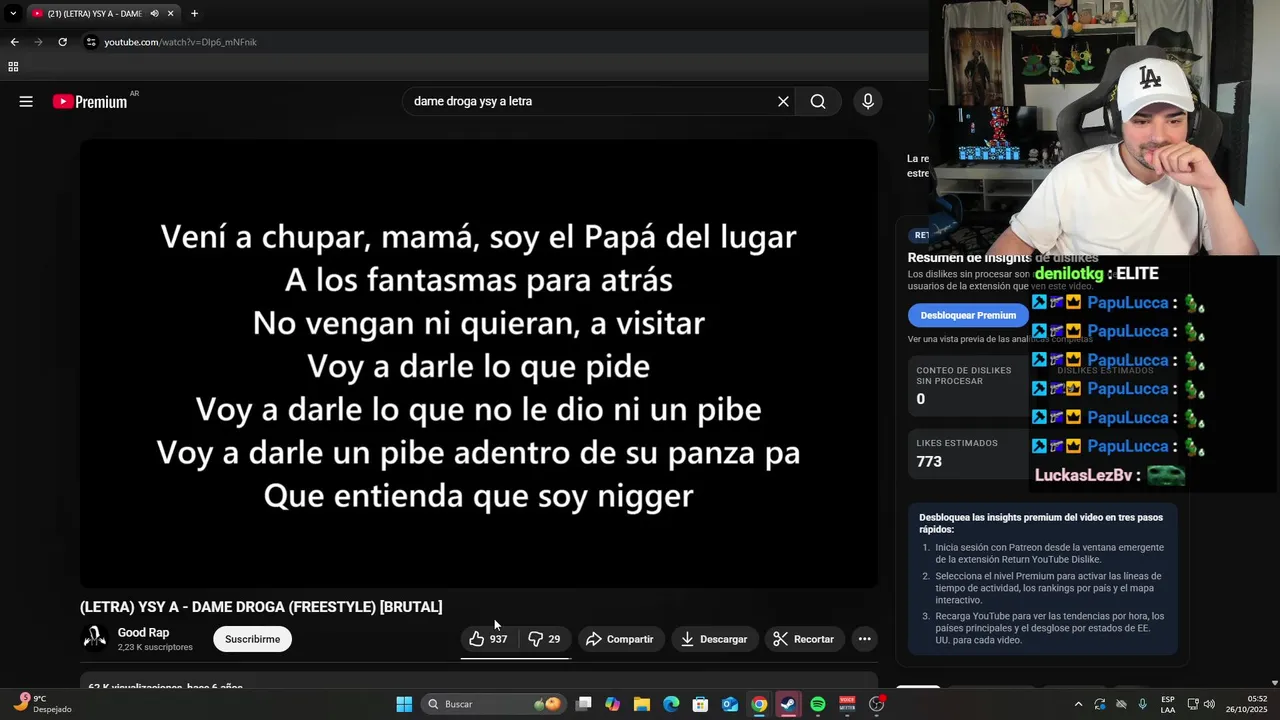Click the Recortar clip button

point(804,639)
